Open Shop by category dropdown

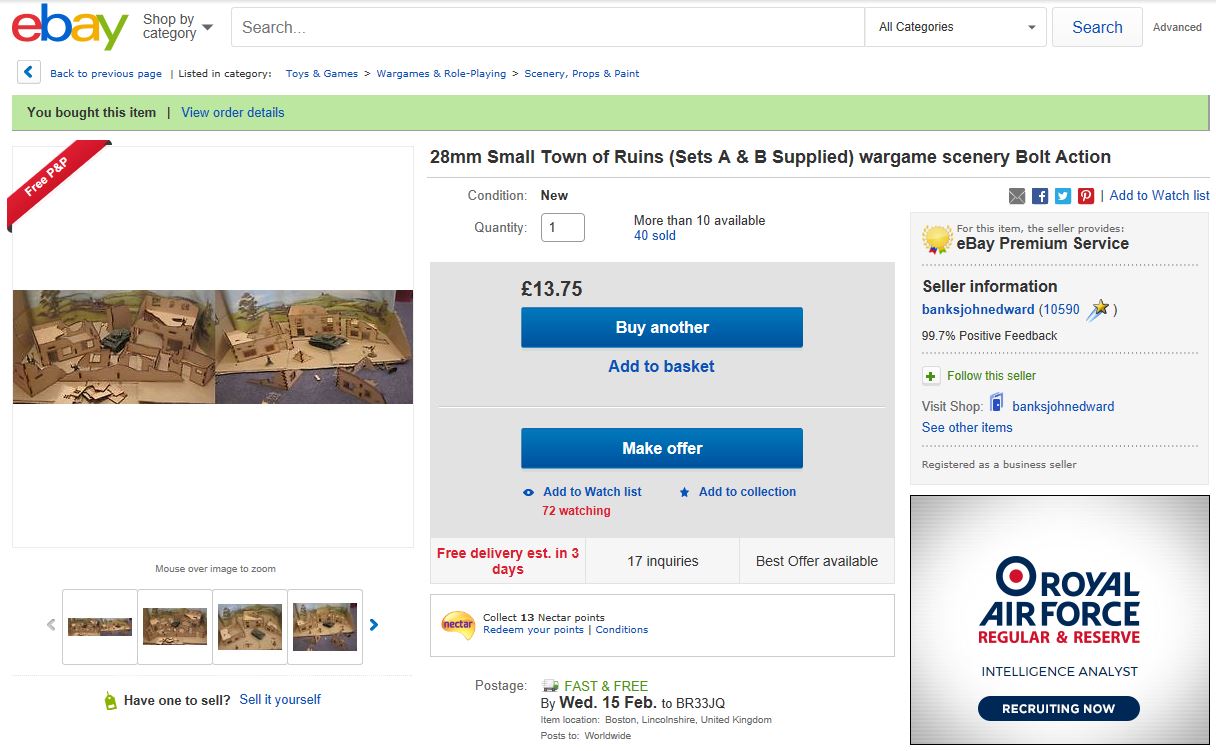click(178, 27)
